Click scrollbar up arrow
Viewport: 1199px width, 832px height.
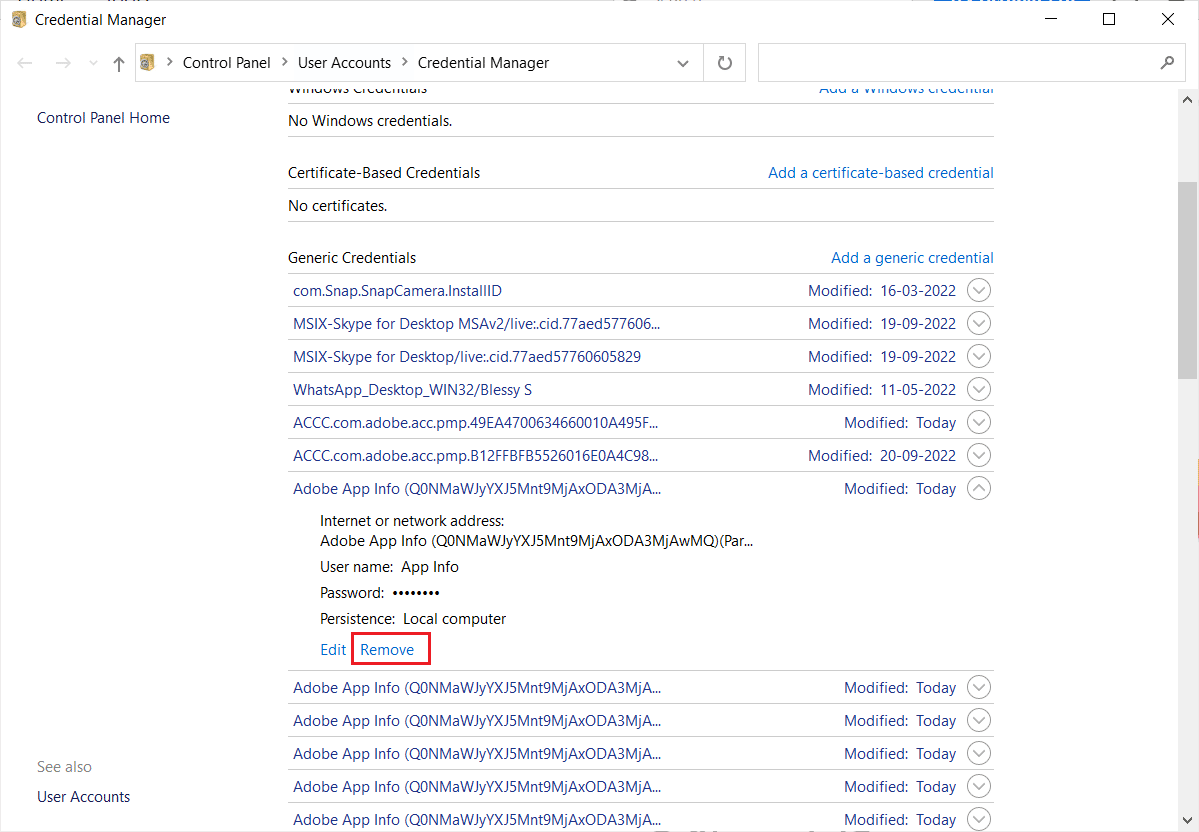coord(1187,99)
